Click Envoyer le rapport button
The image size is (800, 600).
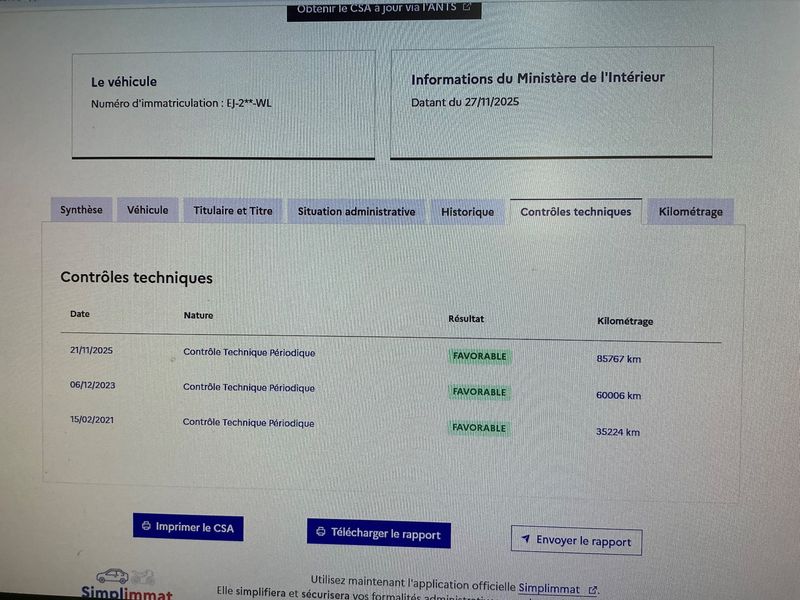point(576,541)
